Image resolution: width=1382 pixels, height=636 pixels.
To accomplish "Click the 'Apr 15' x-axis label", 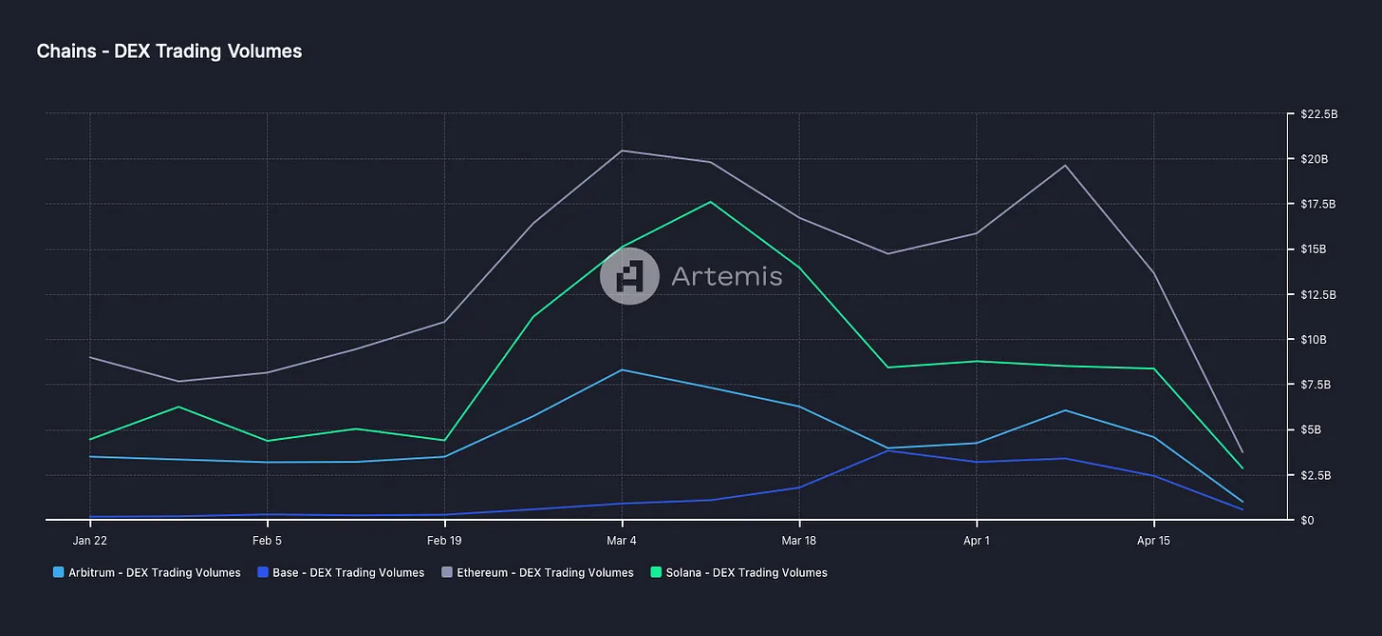I will (x=1153, y=541).
